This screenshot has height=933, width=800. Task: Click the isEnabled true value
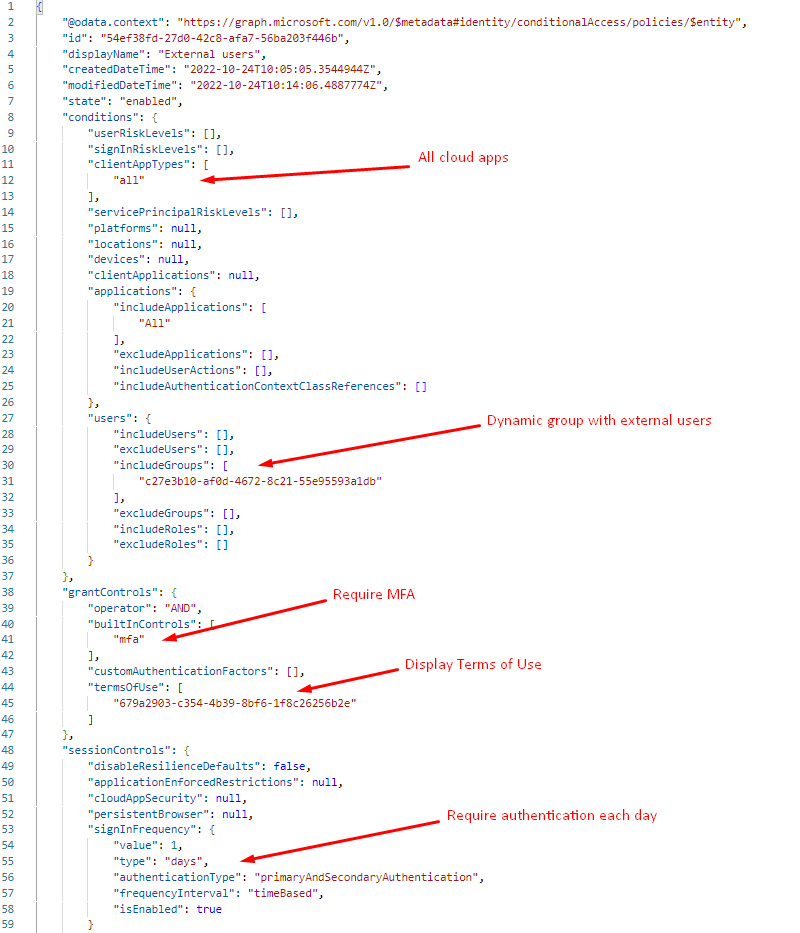tap(209, 909)
